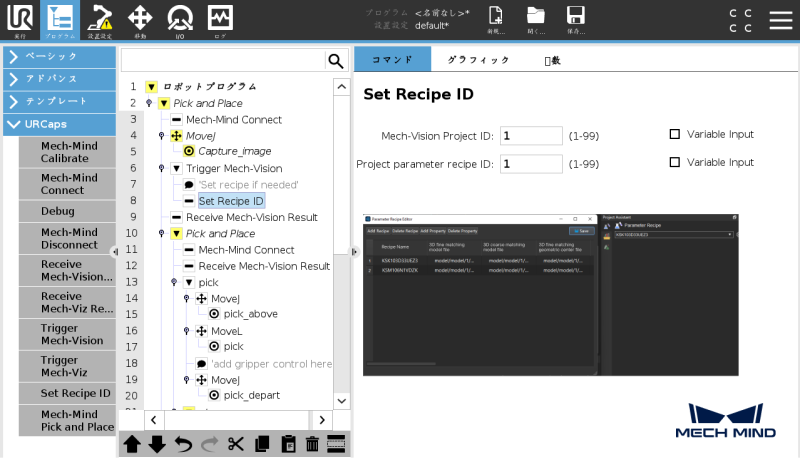Open the Run tab with UR logo

coord(20,20)
